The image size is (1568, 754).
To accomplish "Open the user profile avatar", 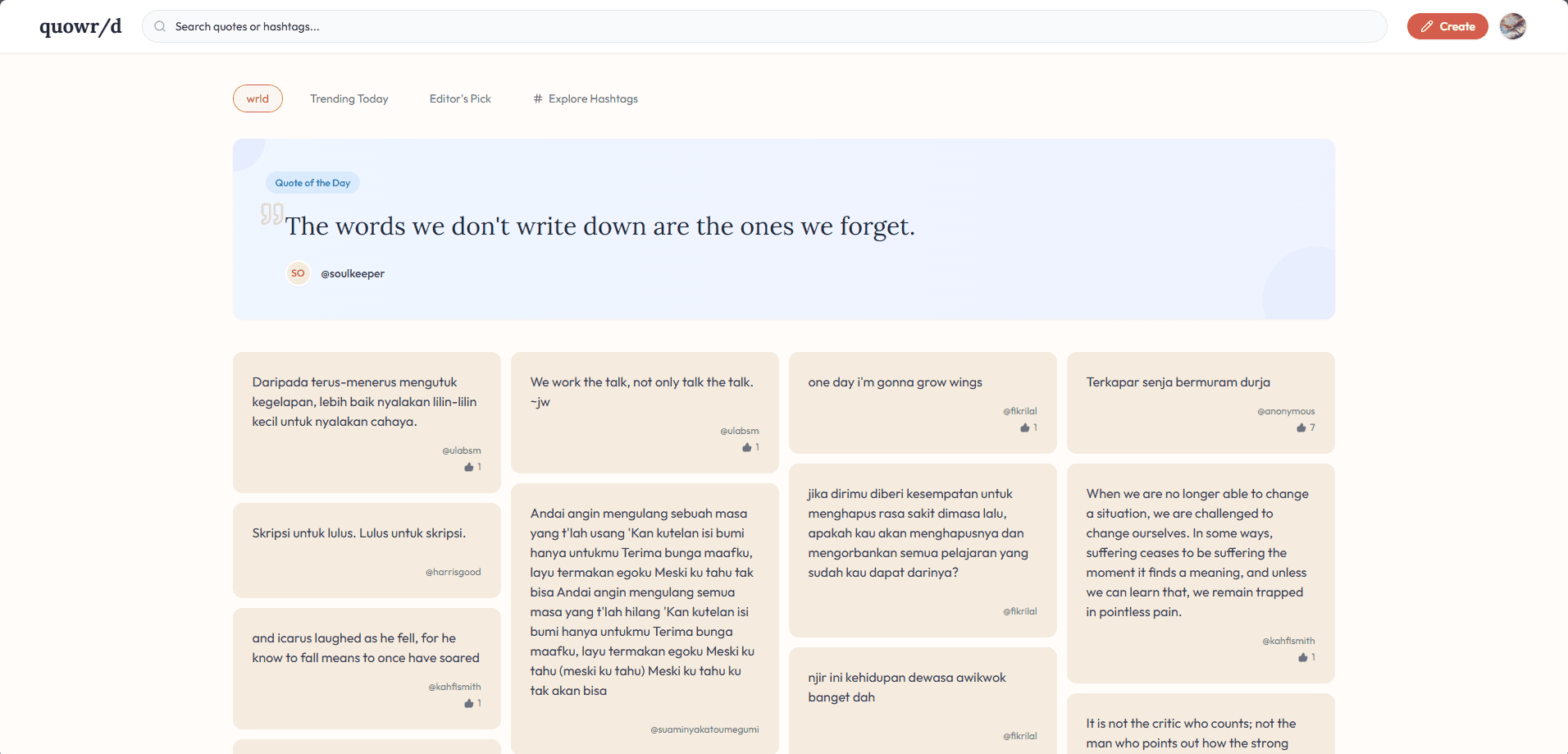I will (x=1512, y=26).
